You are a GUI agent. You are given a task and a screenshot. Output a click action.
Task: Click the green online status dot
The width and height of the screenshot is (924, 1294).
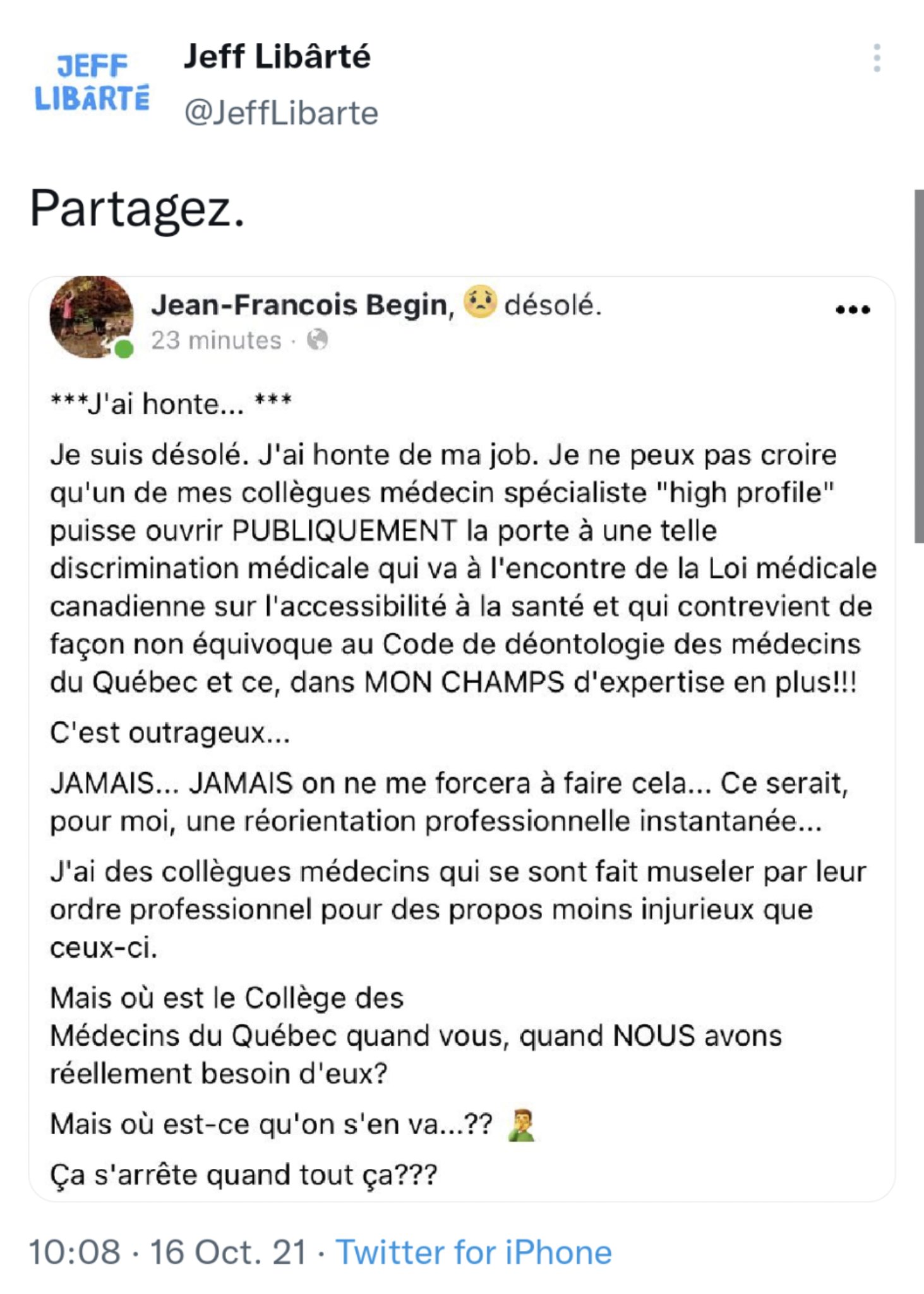click(x=124, y=348)
